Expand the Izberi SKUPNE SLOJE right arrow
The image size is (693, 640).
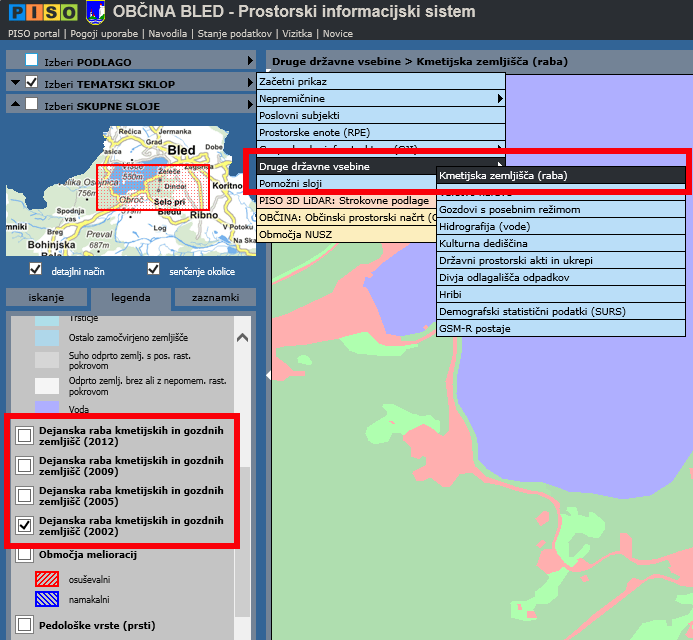click(250, 105)
